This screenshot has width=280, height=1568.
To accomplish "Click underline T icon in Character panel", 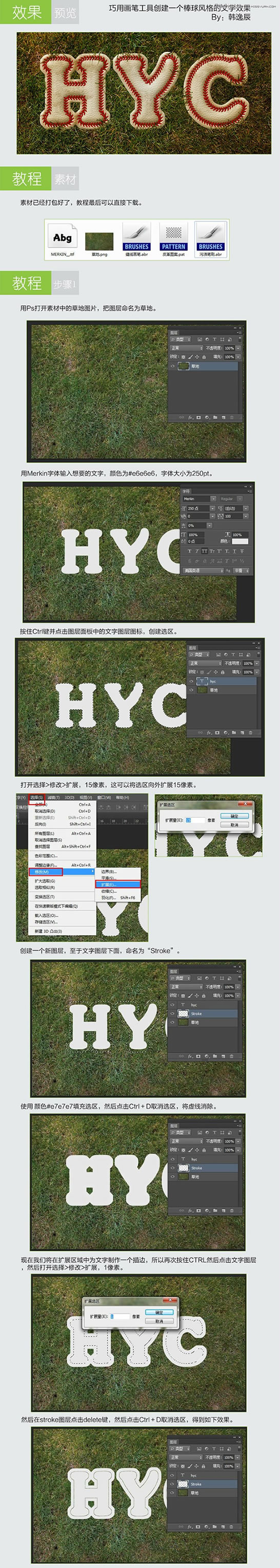I will pyautogui.click(x=235, y=551).
